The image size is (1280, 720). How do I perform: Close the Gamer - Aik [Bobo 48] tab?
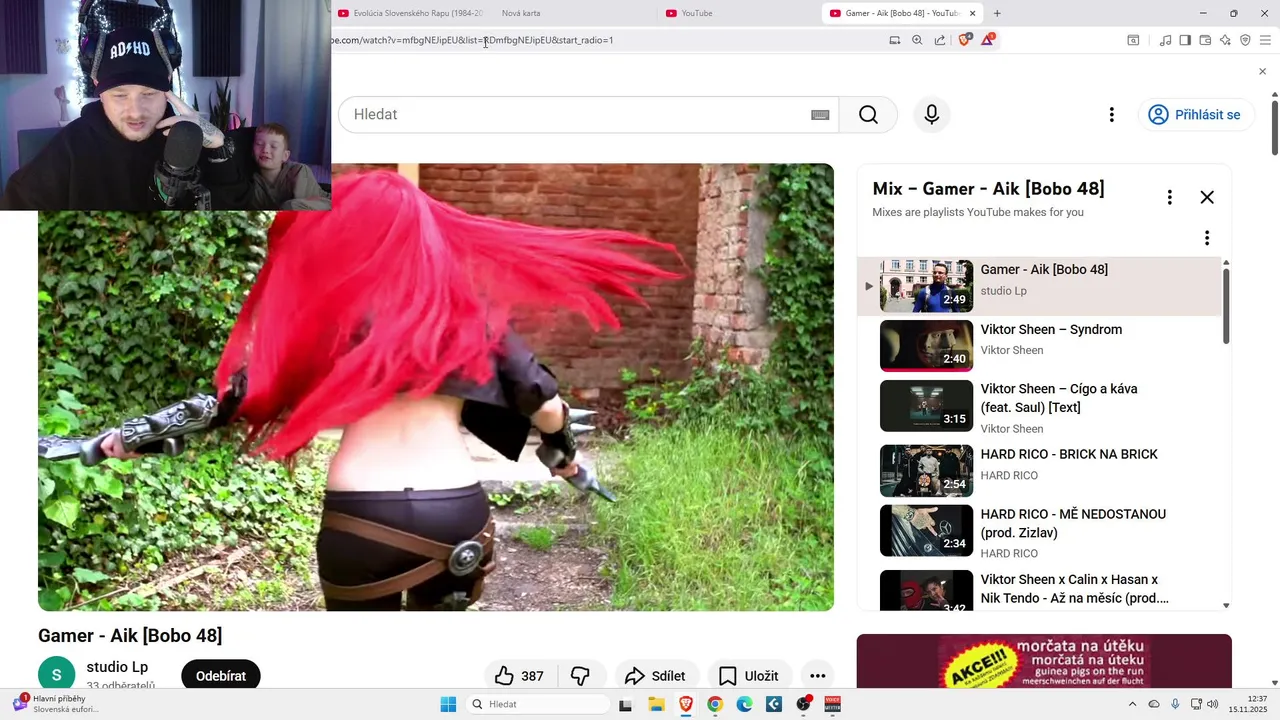click(x=972, y=13)
